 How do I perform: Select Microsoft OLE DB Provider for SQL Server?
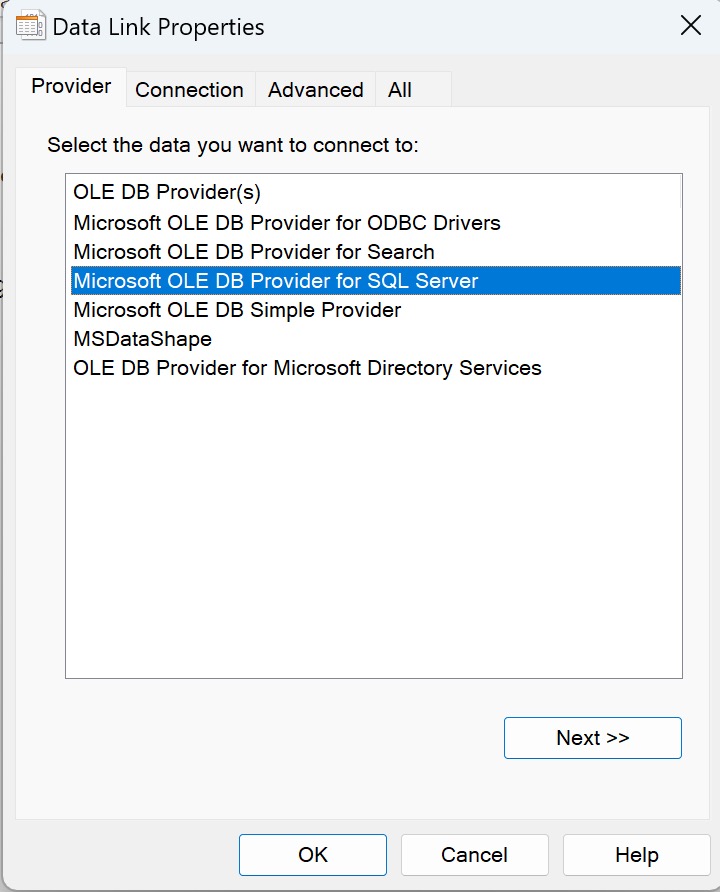tap(276, 281)
